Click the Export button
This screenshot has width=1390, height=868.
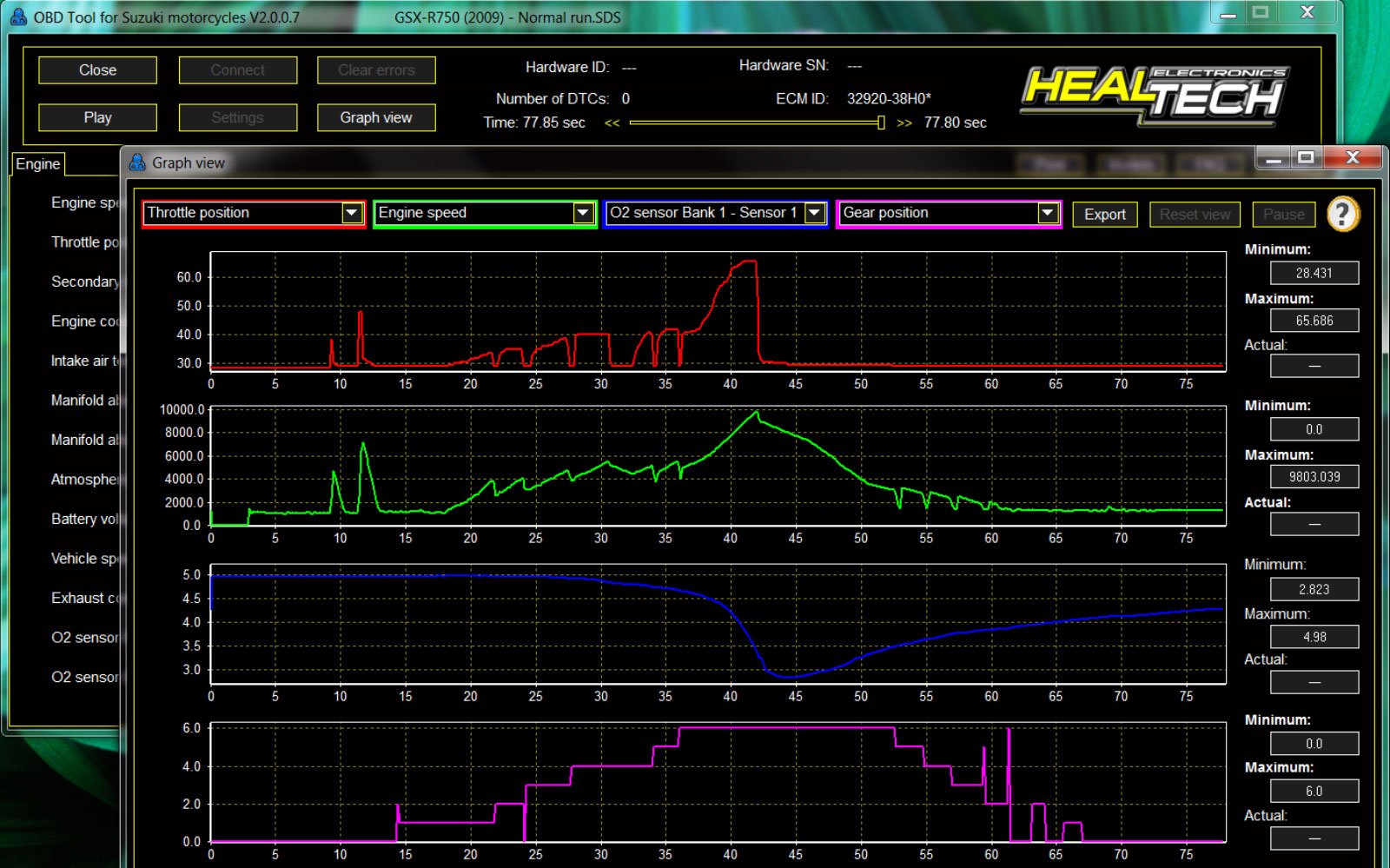click(1104, 215)
